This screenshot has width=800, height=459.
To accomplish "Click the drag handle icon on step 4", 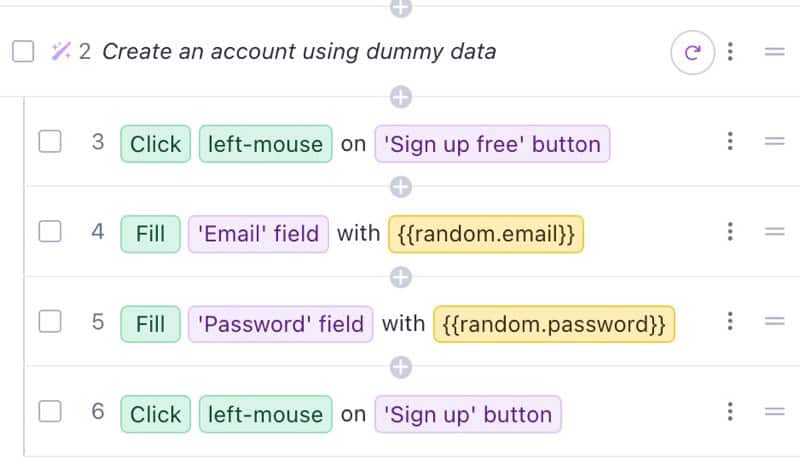I will click(x=774, y=232).
